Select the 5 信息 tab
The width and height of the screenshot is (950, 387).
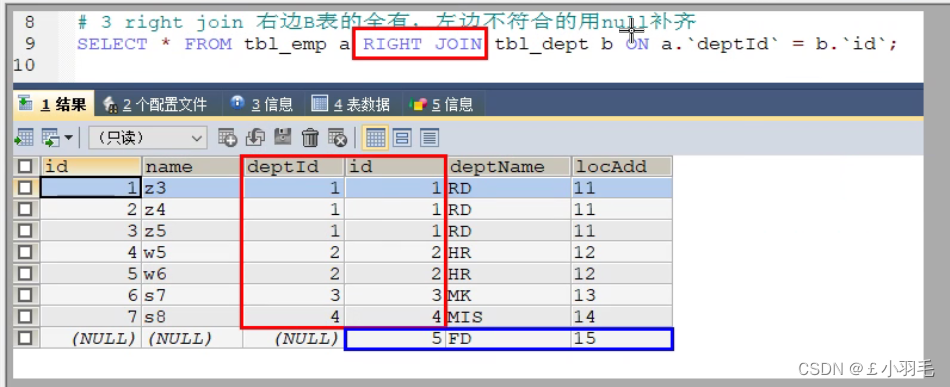coord(442,104)
